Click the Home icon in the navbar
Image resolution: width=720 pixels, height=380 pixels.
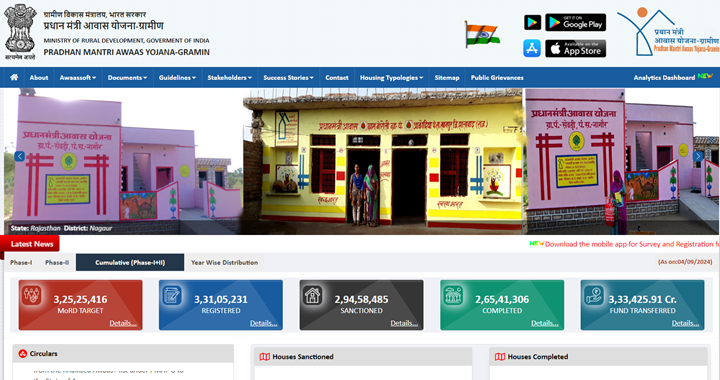(14, 77)
